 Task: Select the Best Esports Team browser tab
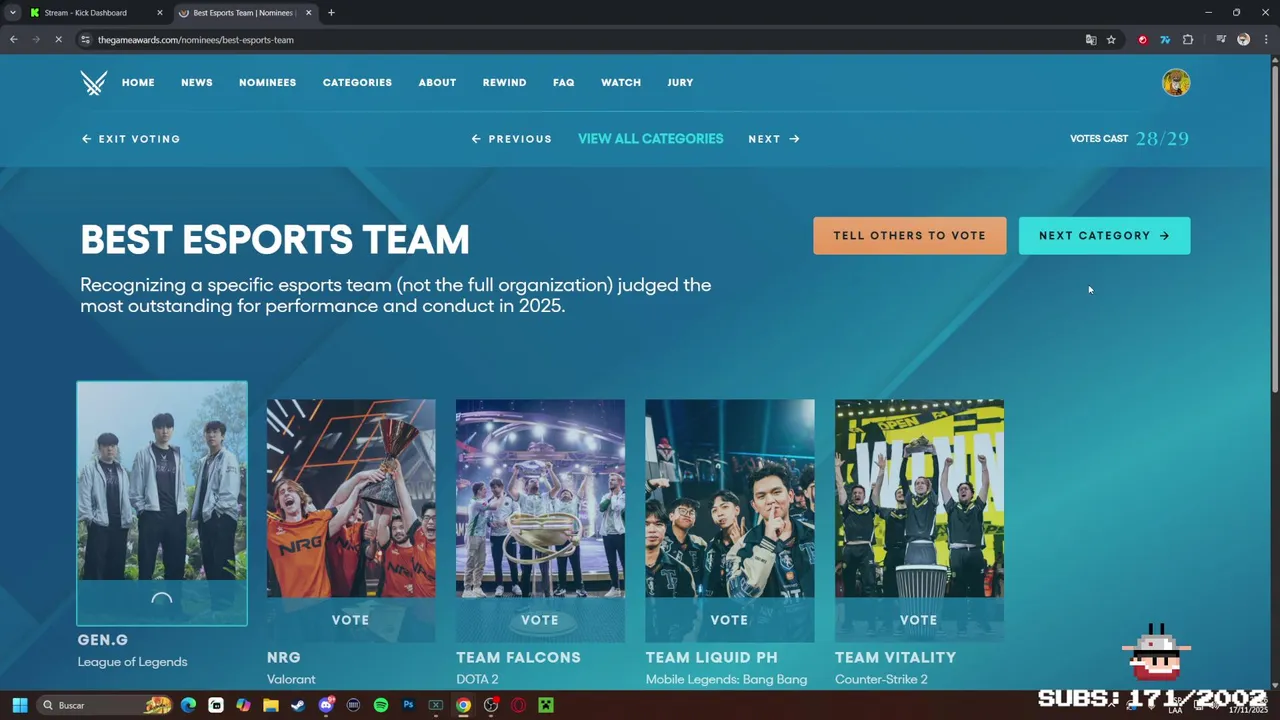(x=245, y=13)
